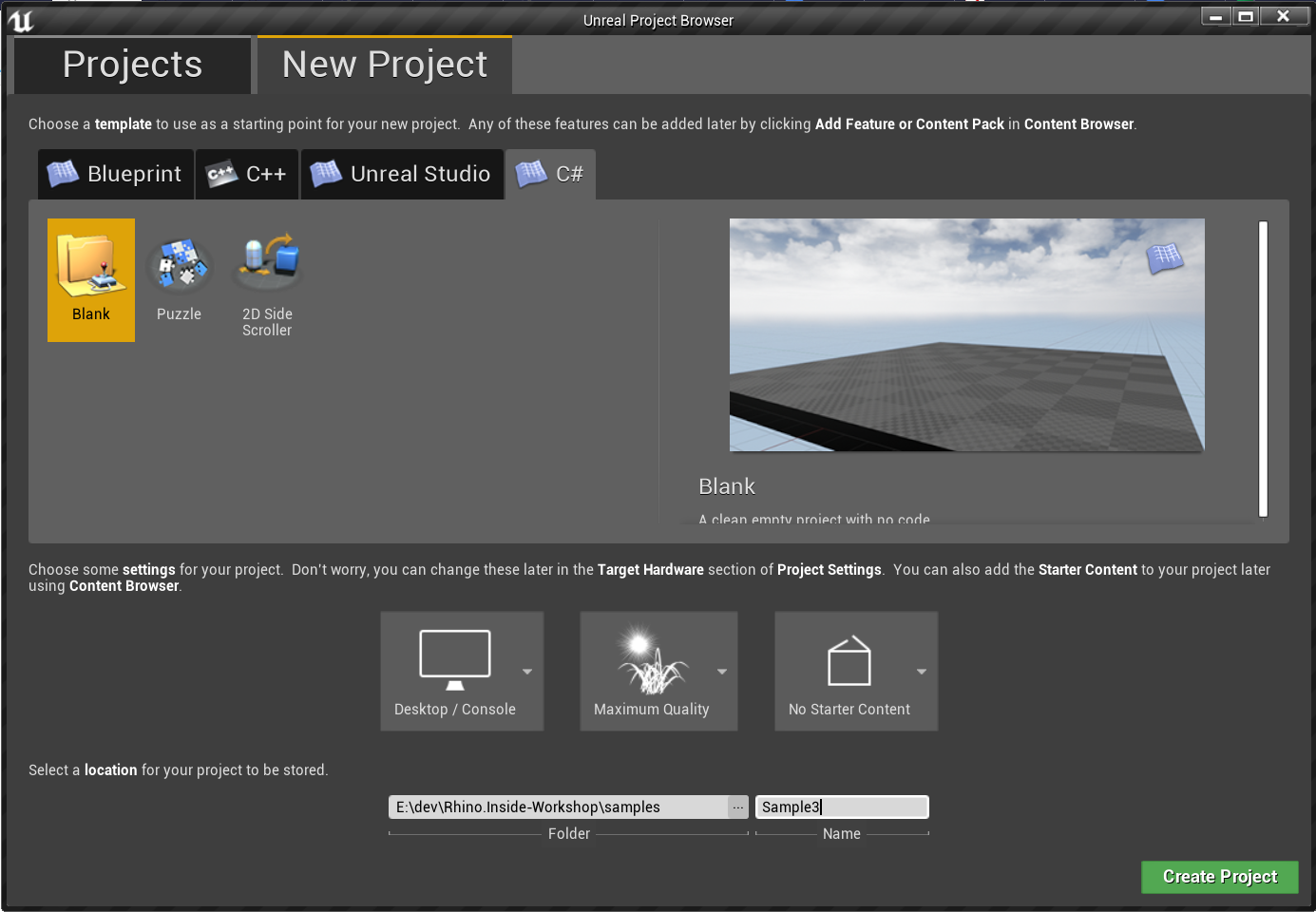
Task: Click the No Starter Content box icon
Action: pyautogui.click(x=849, y=660)
